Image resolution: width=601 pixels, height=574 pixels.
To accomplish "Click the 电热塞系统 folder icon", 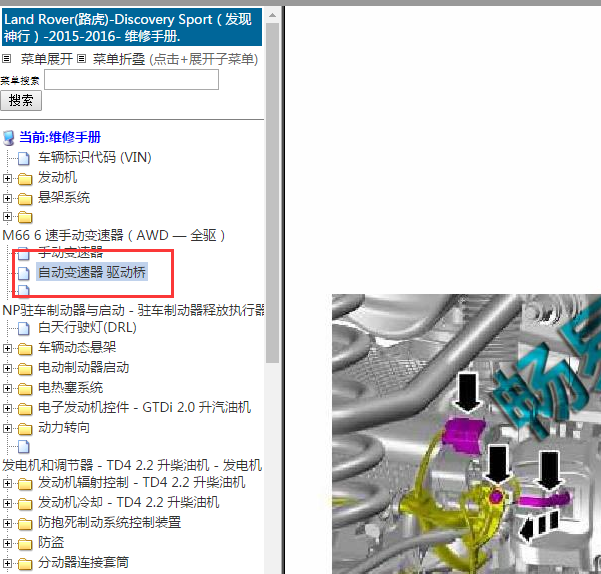I will 25,389.
